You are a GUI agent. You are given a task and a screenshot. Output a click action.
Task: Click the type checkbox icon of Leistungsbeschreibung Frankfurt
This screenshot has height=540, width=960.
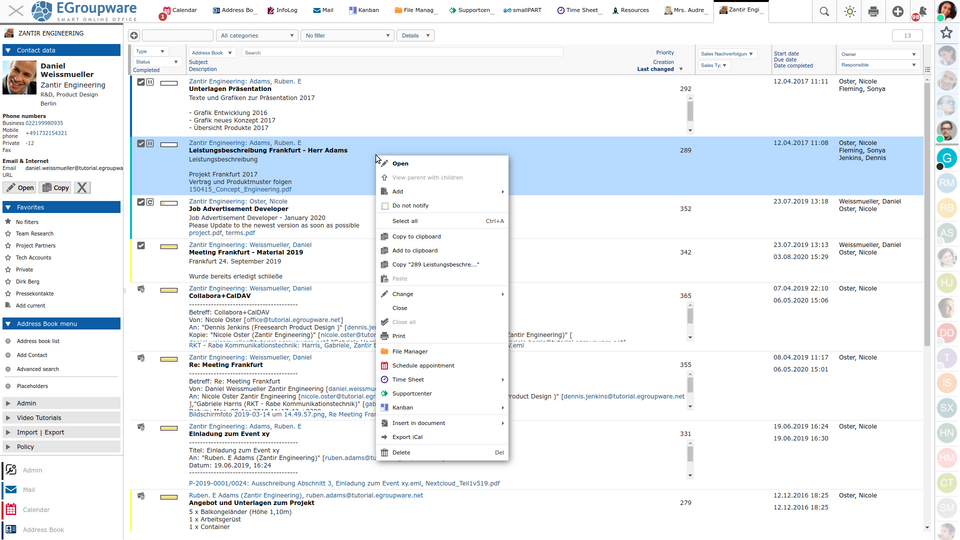(x=141, y=143)
